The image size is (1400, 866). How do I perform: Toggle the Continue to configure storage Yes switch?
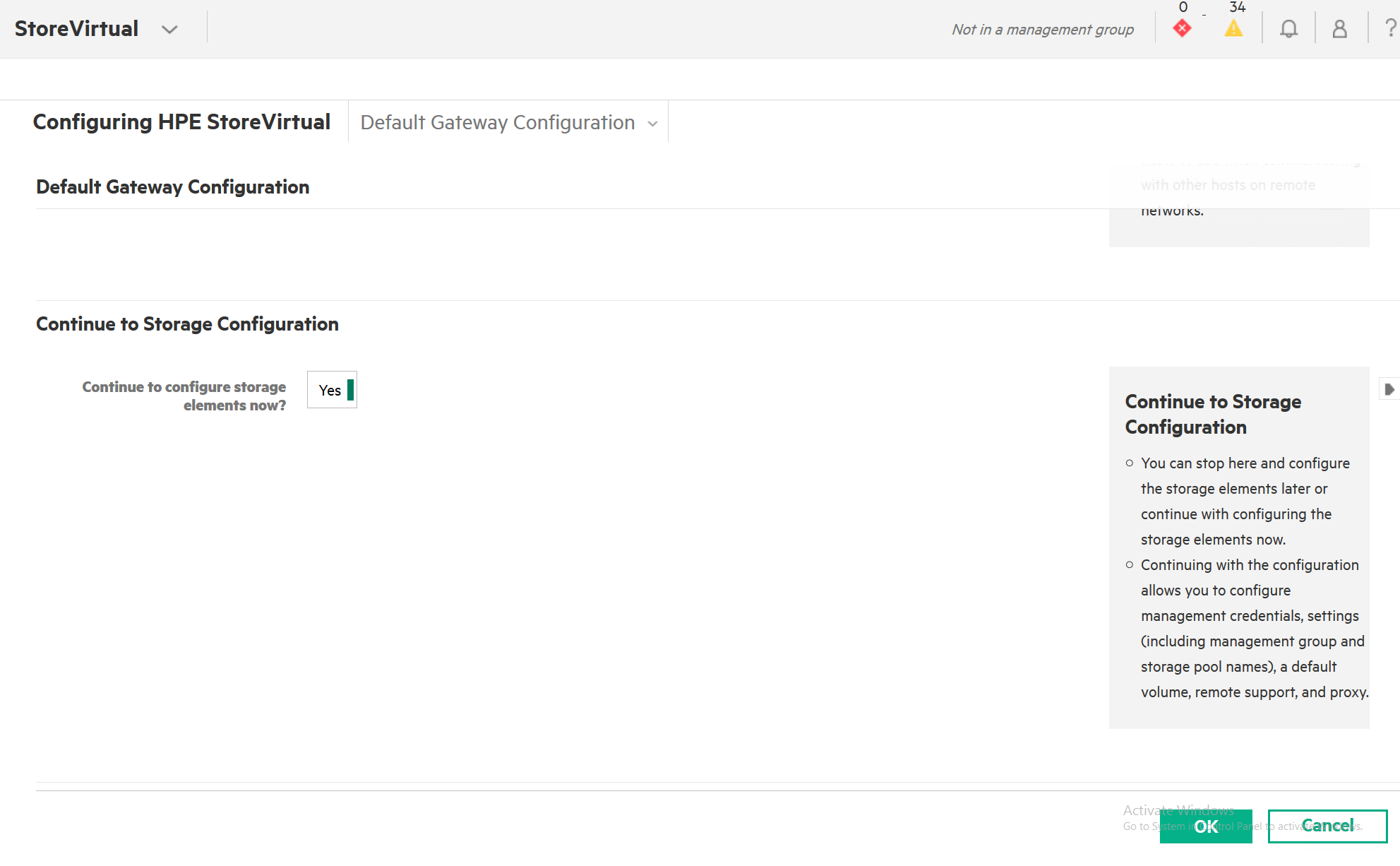(332, 390)
